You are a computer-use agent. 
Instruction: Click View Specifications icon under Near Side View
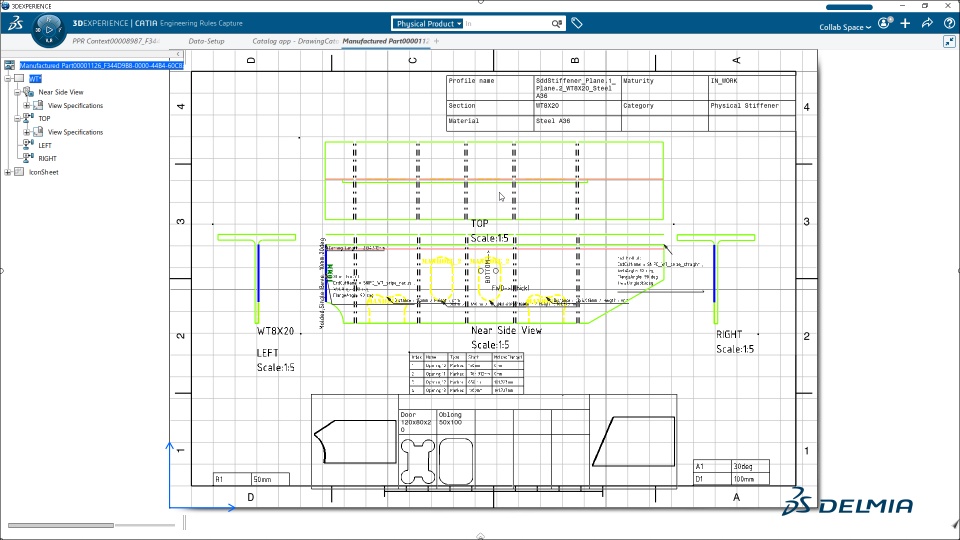pos(38,105)
